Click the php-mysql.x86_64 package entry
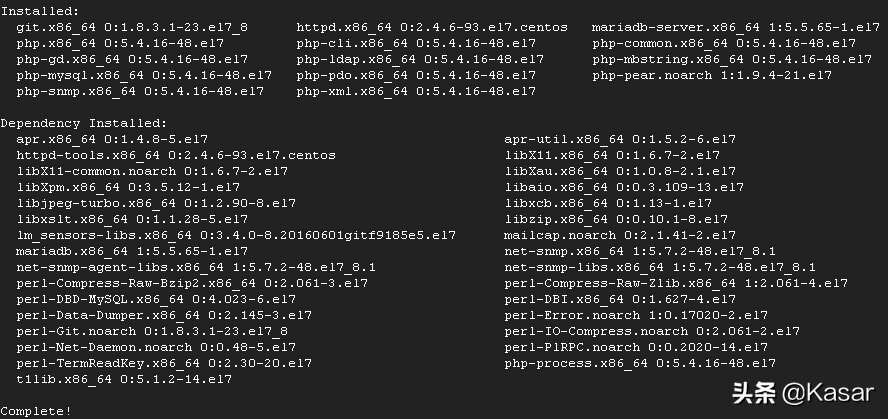888x419 pixels. (144, 75)
